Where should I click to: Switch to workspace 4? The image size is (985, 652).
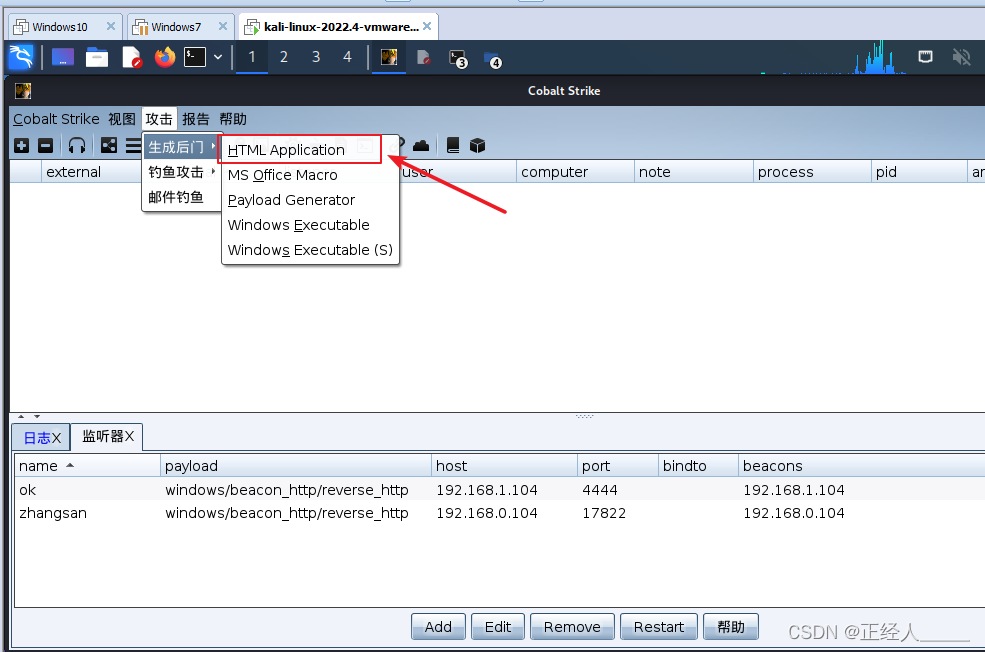click(347, 57)
